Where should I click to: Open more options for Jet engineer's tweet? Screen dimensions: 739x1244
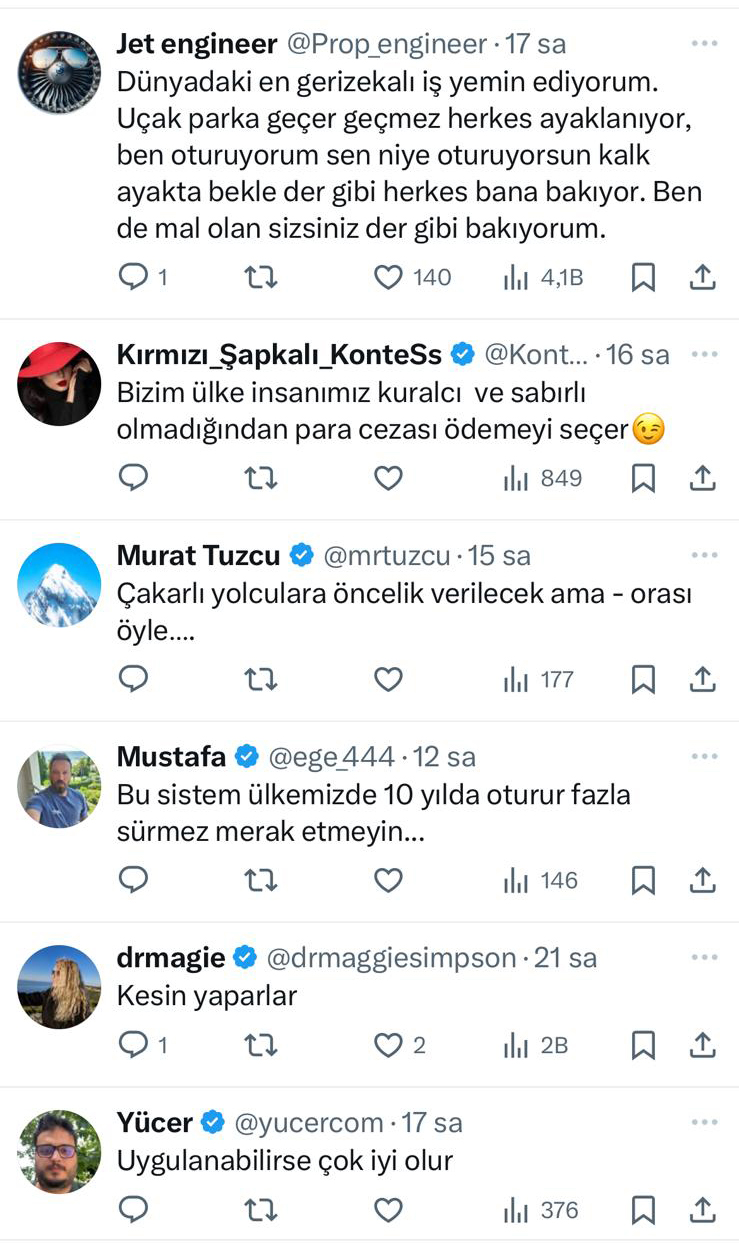(704, 44)
